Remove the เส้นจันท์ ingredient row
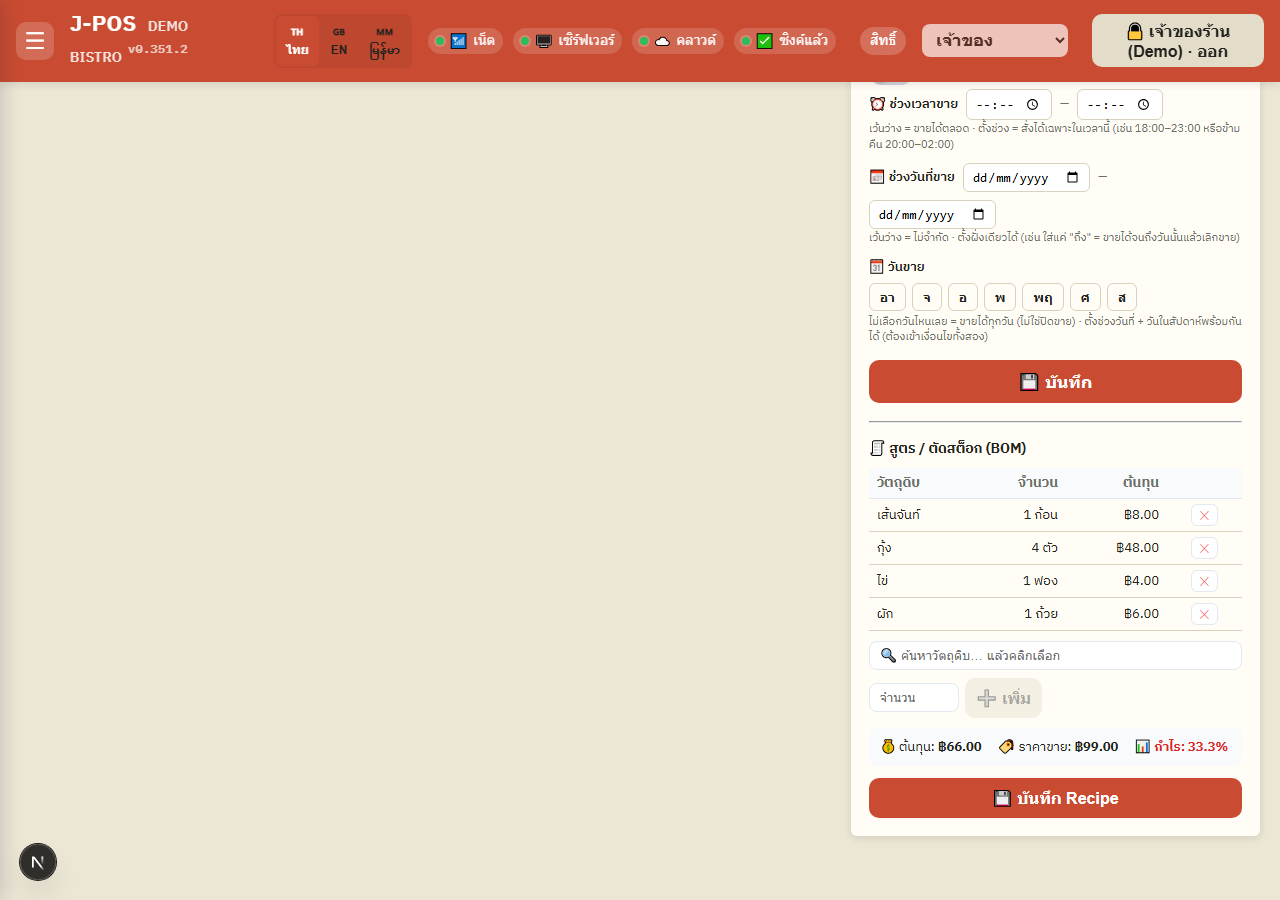This screenshot has width=1280, height=900. click(1204, 515)
